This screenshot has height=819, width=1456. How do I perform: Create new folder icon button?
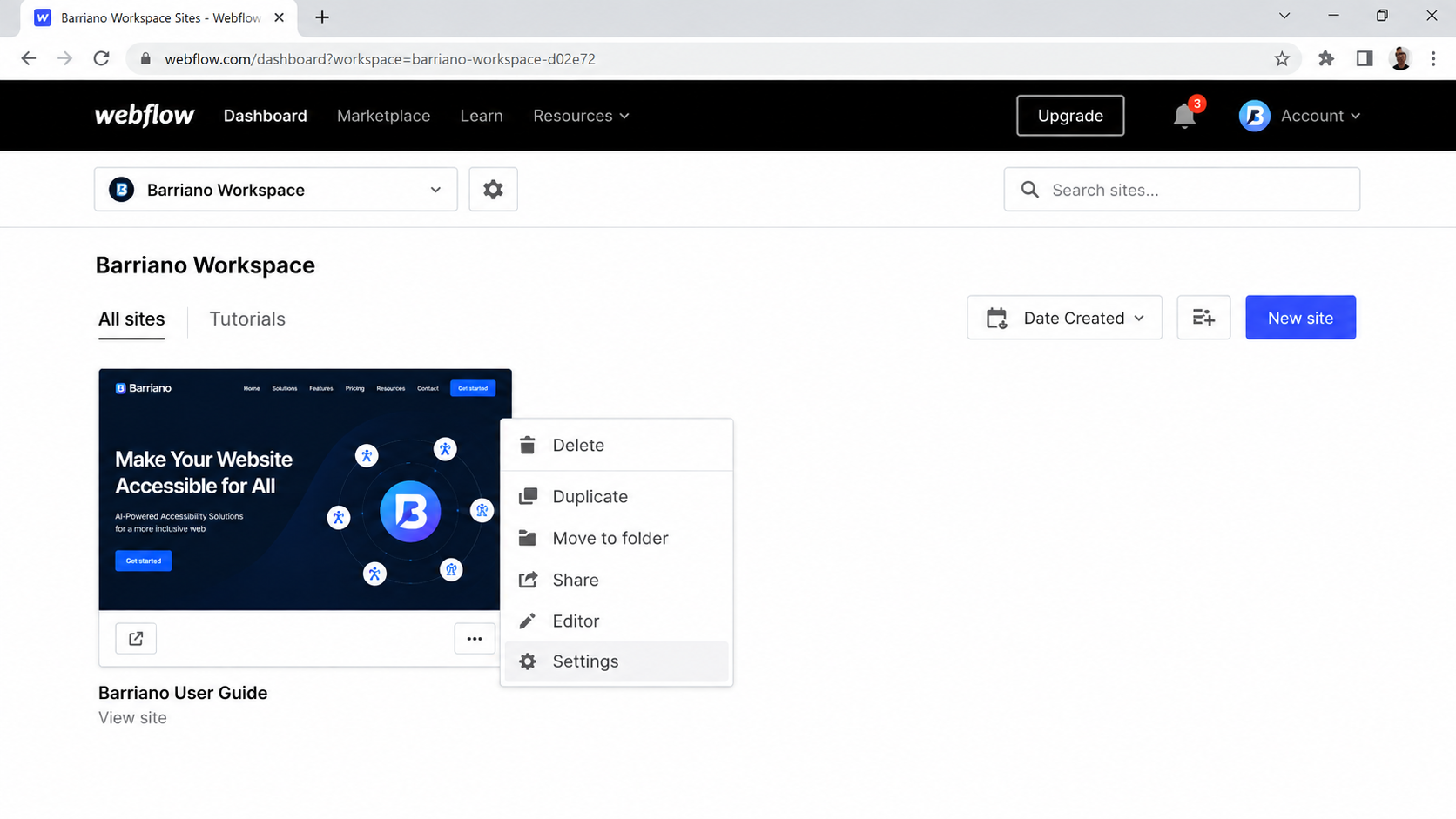point(1203,318)
